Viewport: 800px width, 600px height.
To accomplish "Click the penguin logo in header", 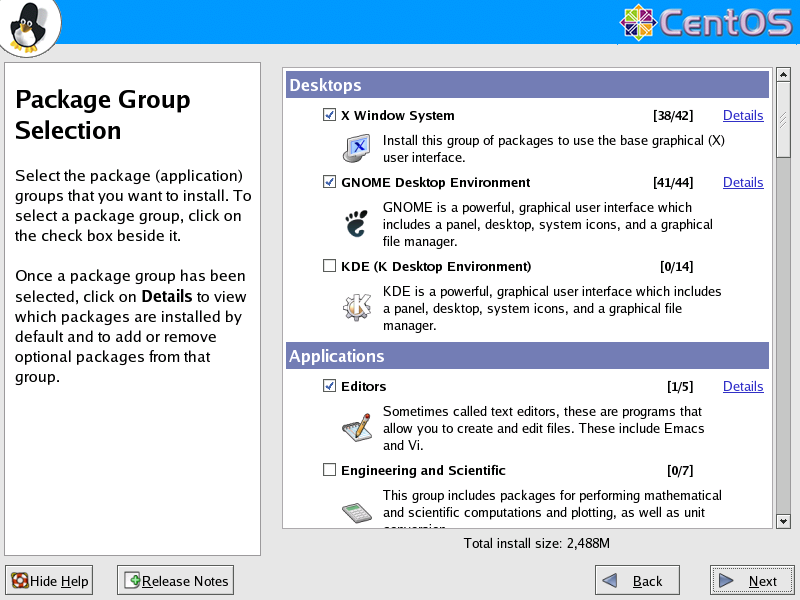I will 28,26.
